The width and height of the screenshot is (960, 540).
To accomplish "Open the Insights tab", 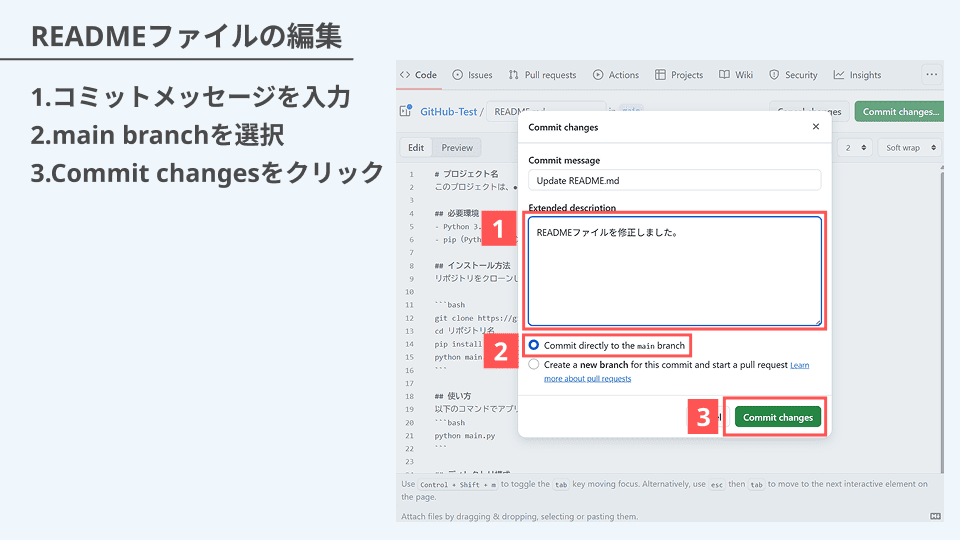I will point(857,75).
